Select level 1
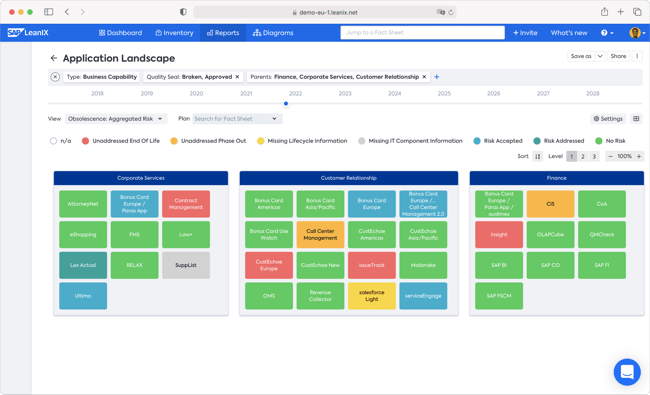Screen dimensions: 650x395 [571, 156]
